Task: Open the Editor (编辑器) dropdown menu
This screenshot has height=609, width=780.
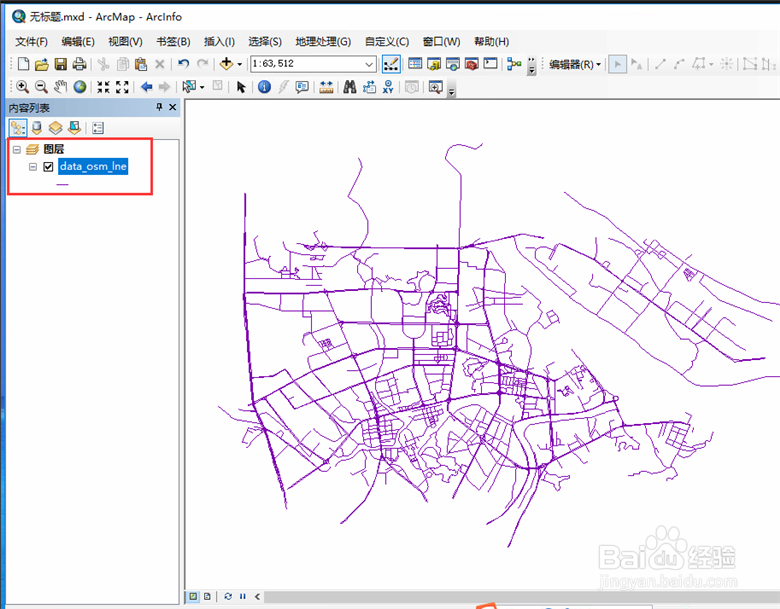Action: pyautogui.click(x=575, y=64)
